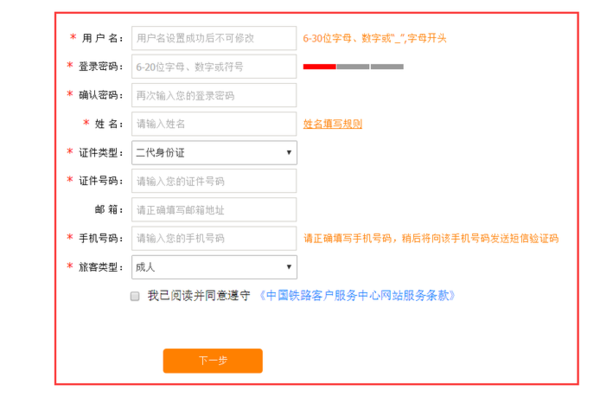Click the 邮箱 email address field
Image resolution: width=600 pixels, height=397 pixels.
coord(214,210)
